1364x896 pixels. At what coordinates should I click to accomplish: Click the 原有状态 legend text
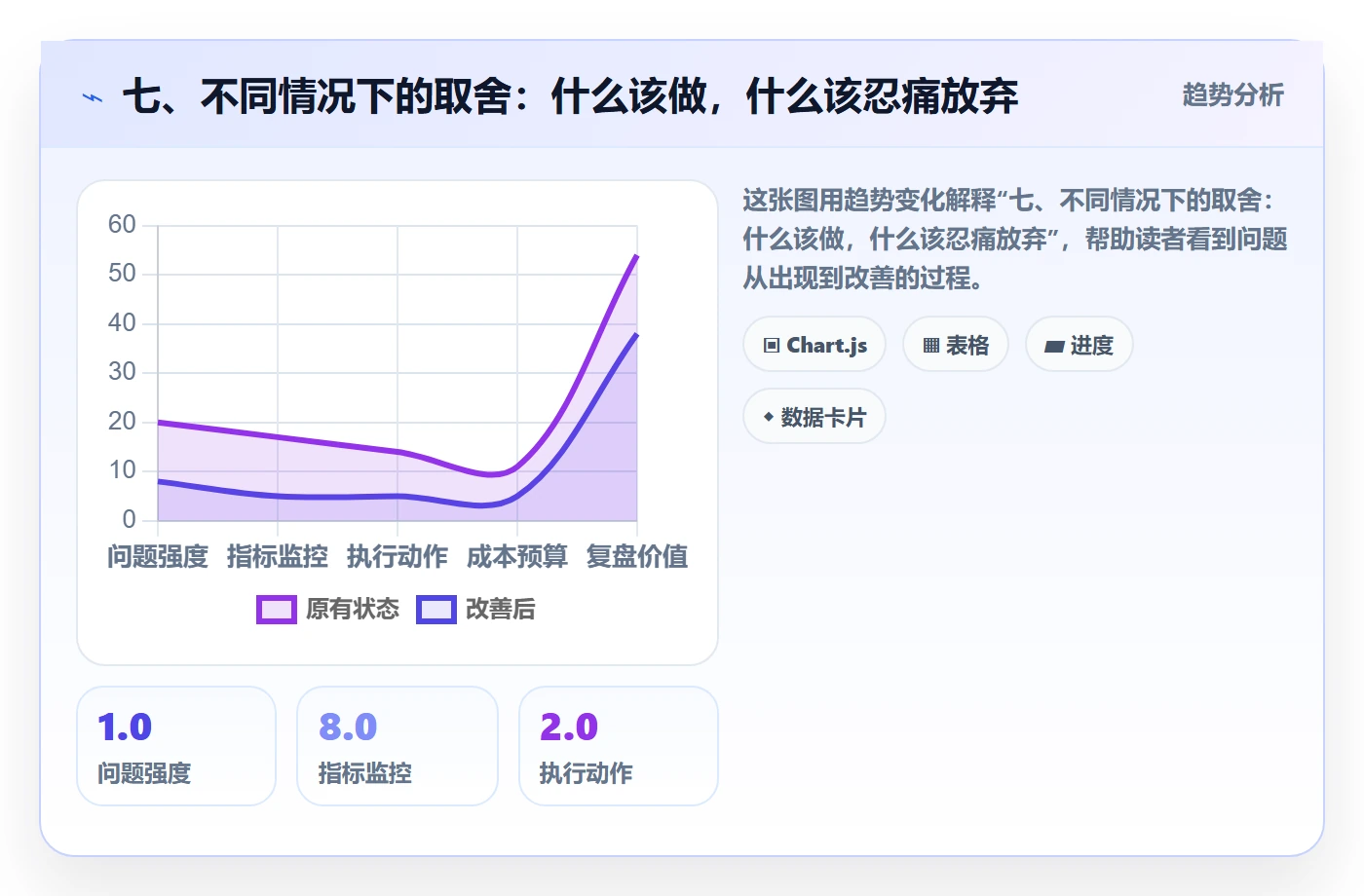[353, 610]
